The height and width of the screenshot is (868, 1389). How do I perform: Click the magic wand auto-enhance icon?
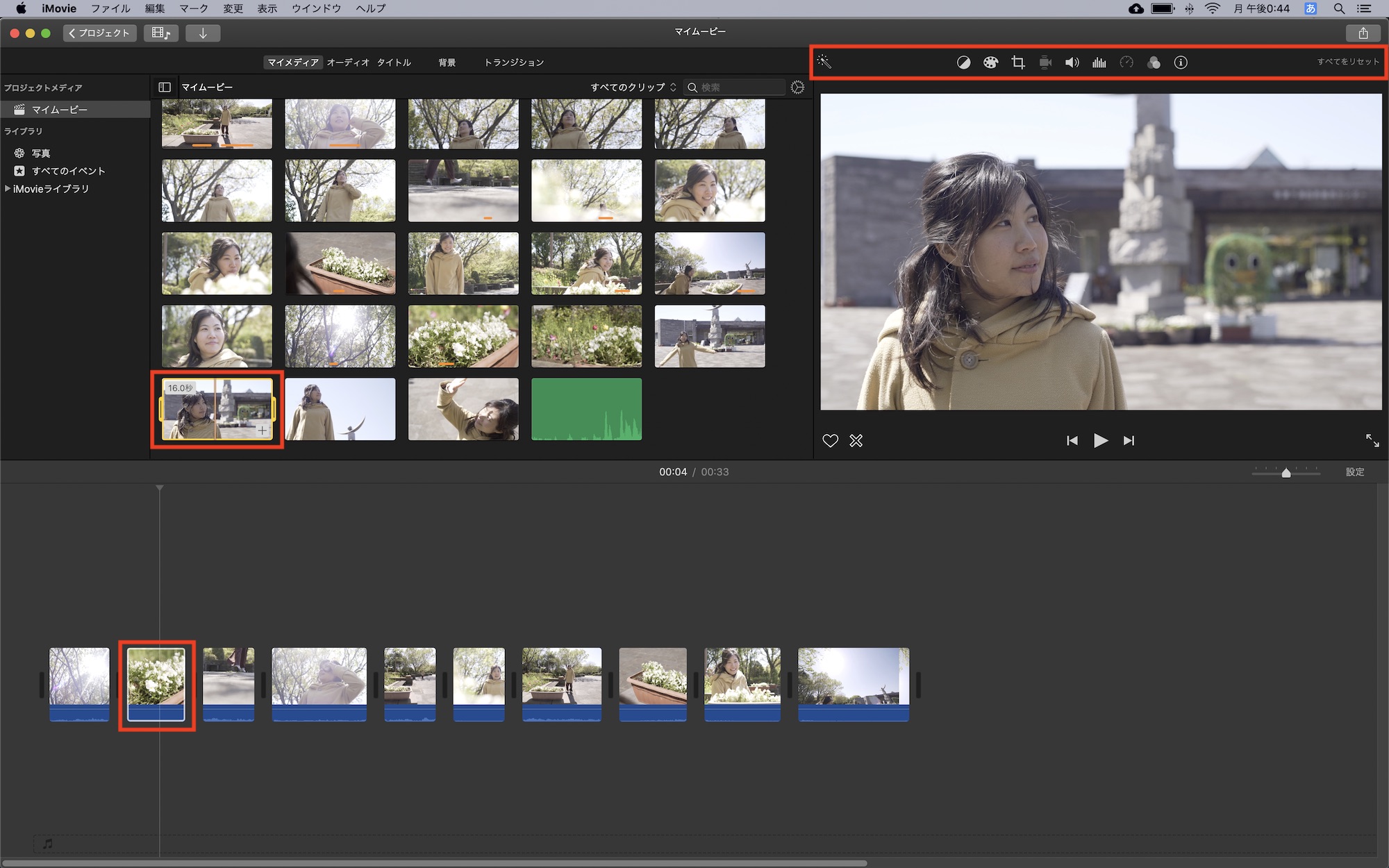coord(824,62)
